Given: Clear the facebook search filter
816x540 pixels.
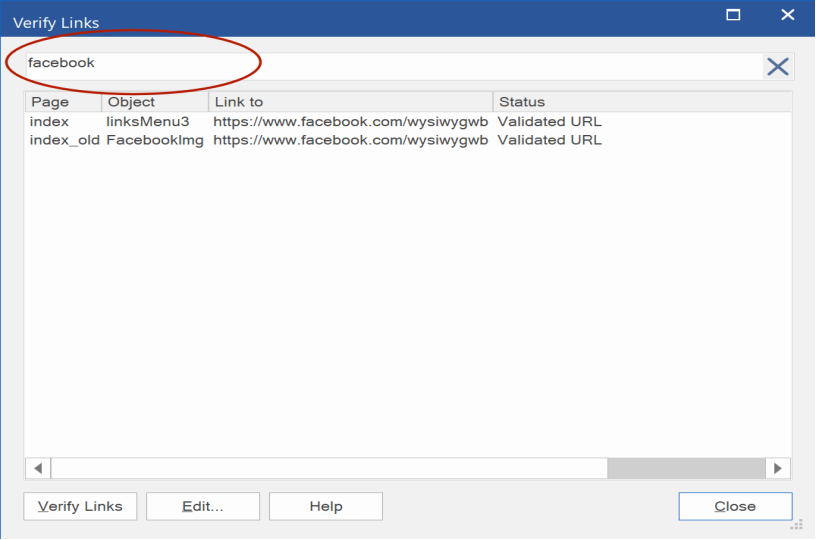Looking at the screenshot, I should click(777, 67).
